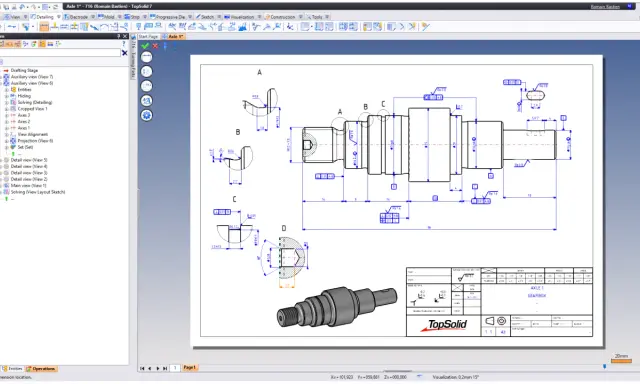This screenshot has height=384, width=640.
Task: Click the last pencil icon in Detailing toolbar
Action: click(x=425, y=27)
